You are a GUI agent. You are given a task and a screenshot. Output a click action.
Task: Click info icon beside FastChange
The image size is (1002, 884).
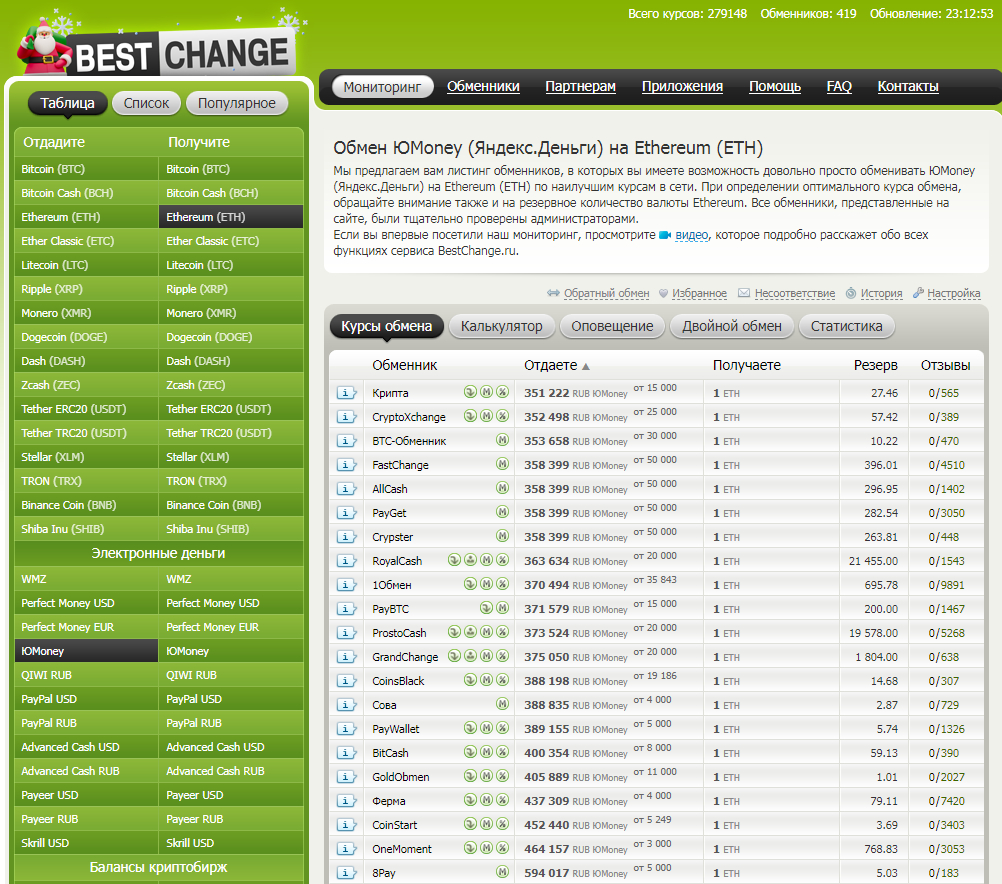coord(346,465)
